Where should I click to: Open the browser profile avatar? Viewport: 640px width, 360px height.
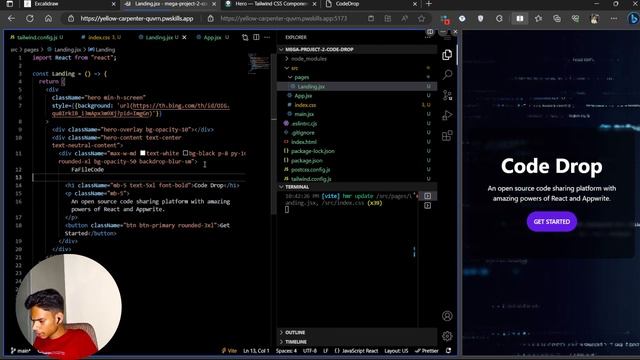(x=595, y=18)
